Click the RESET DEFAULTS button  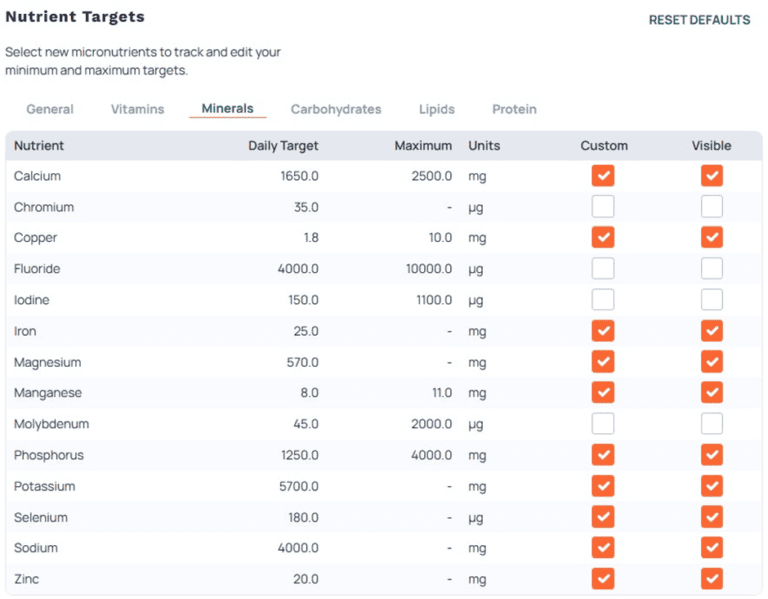699,20
